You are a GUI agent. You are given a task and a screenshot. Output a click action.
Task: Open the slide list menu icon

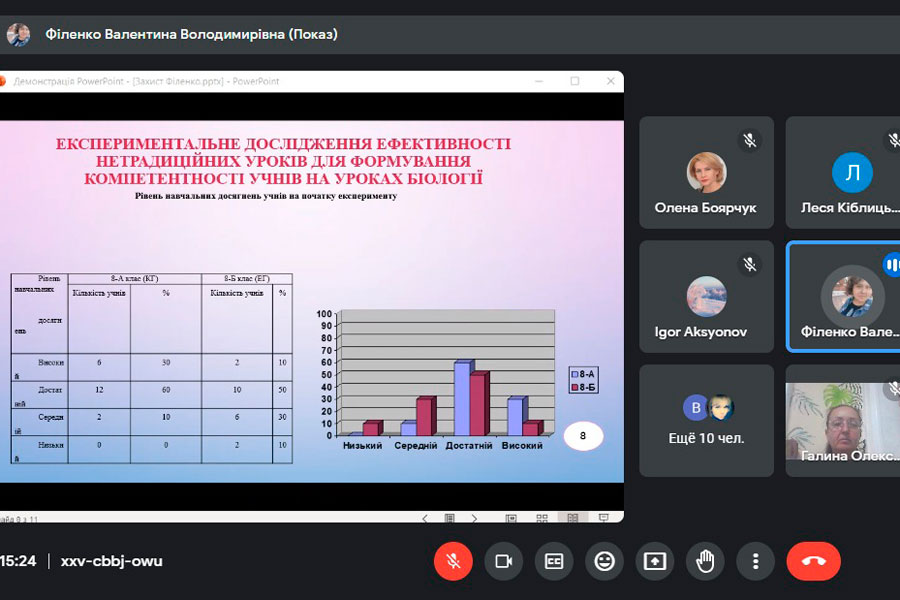coord(449,518)
